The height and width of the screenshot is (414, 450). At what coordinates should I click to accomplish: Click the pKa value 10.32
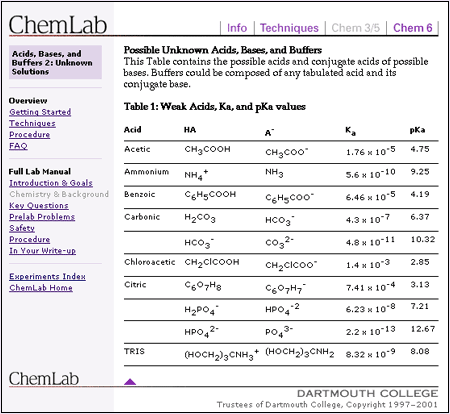(423, 239)
